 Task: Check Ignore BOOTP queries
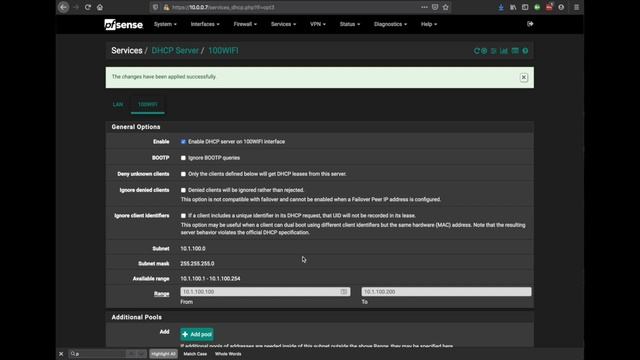click(183, 158)
